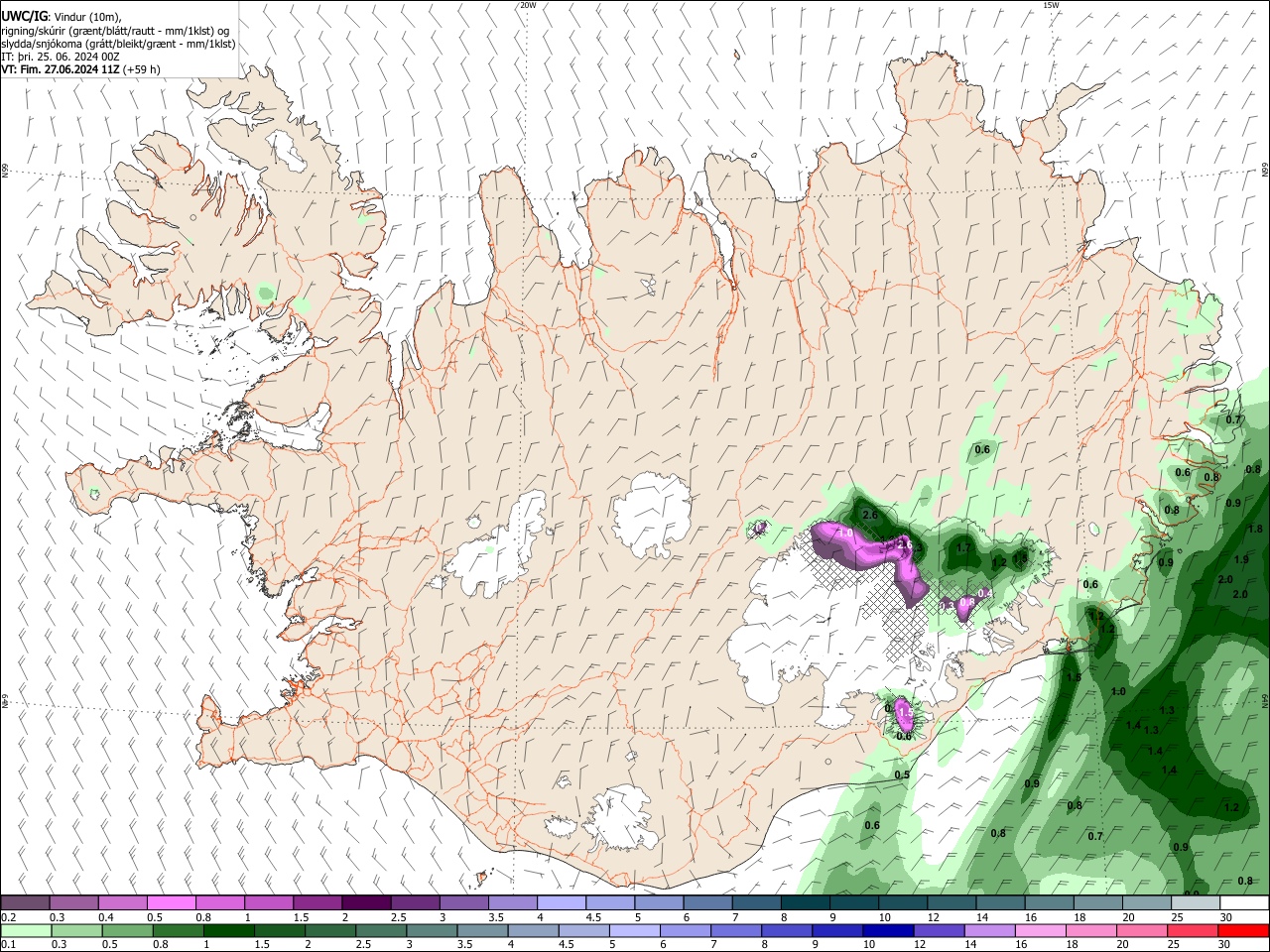Click the pink 18 swatch in lower row
Screen dimensions: 1270x952
[1090, 930]
